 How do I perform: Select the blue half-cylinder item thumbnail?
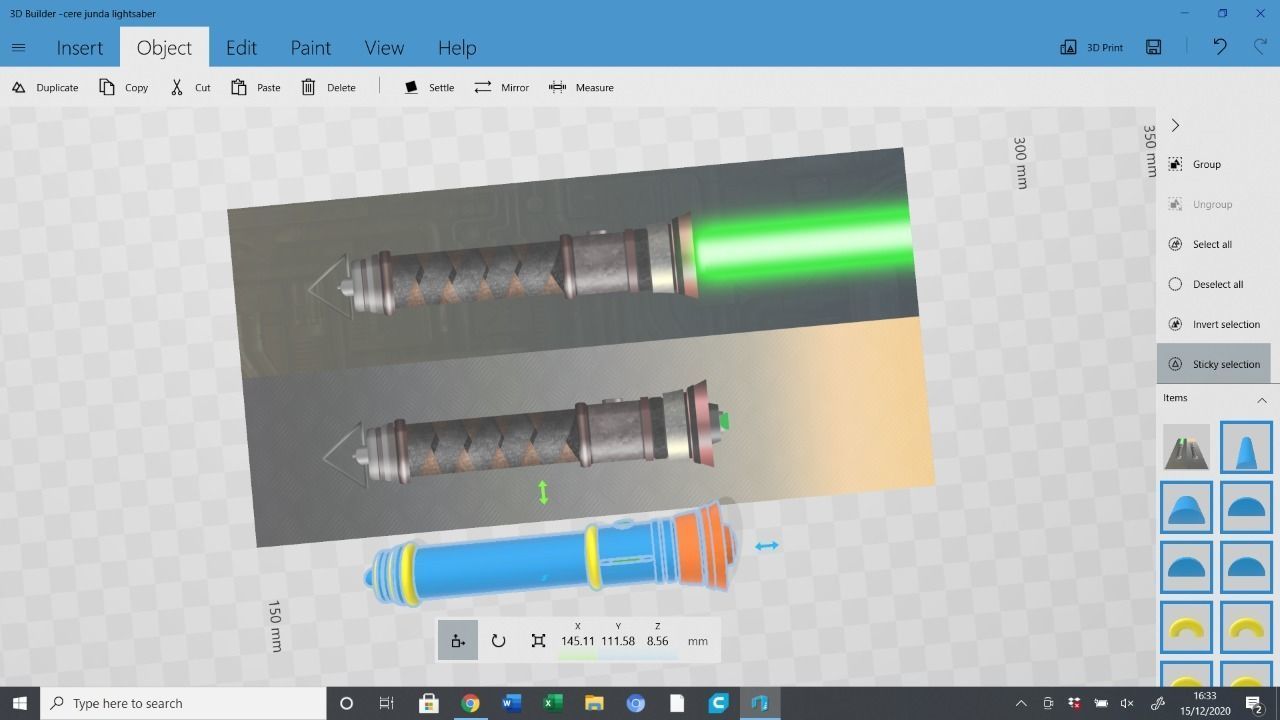point(1186,507)
